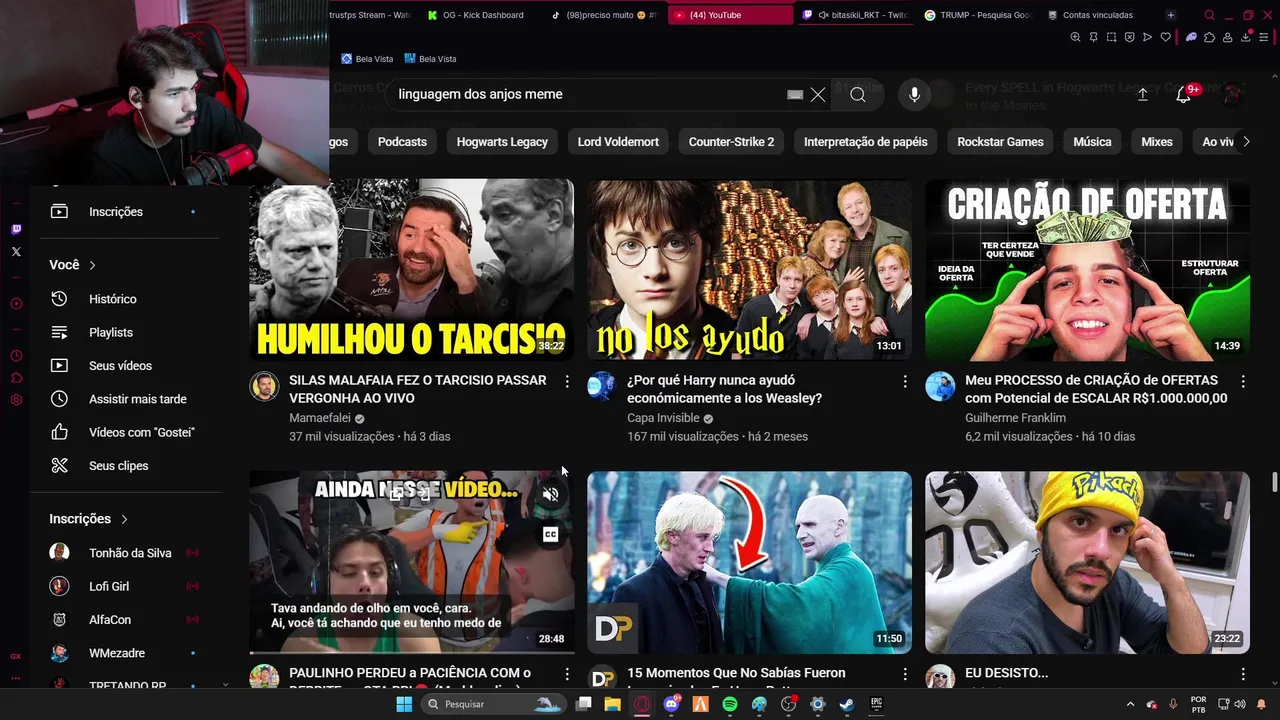Image resolution: width=1280 pixels, height=720 pixels.
Task: Click the microphone voice search icon
Action: tap(914, 94)
